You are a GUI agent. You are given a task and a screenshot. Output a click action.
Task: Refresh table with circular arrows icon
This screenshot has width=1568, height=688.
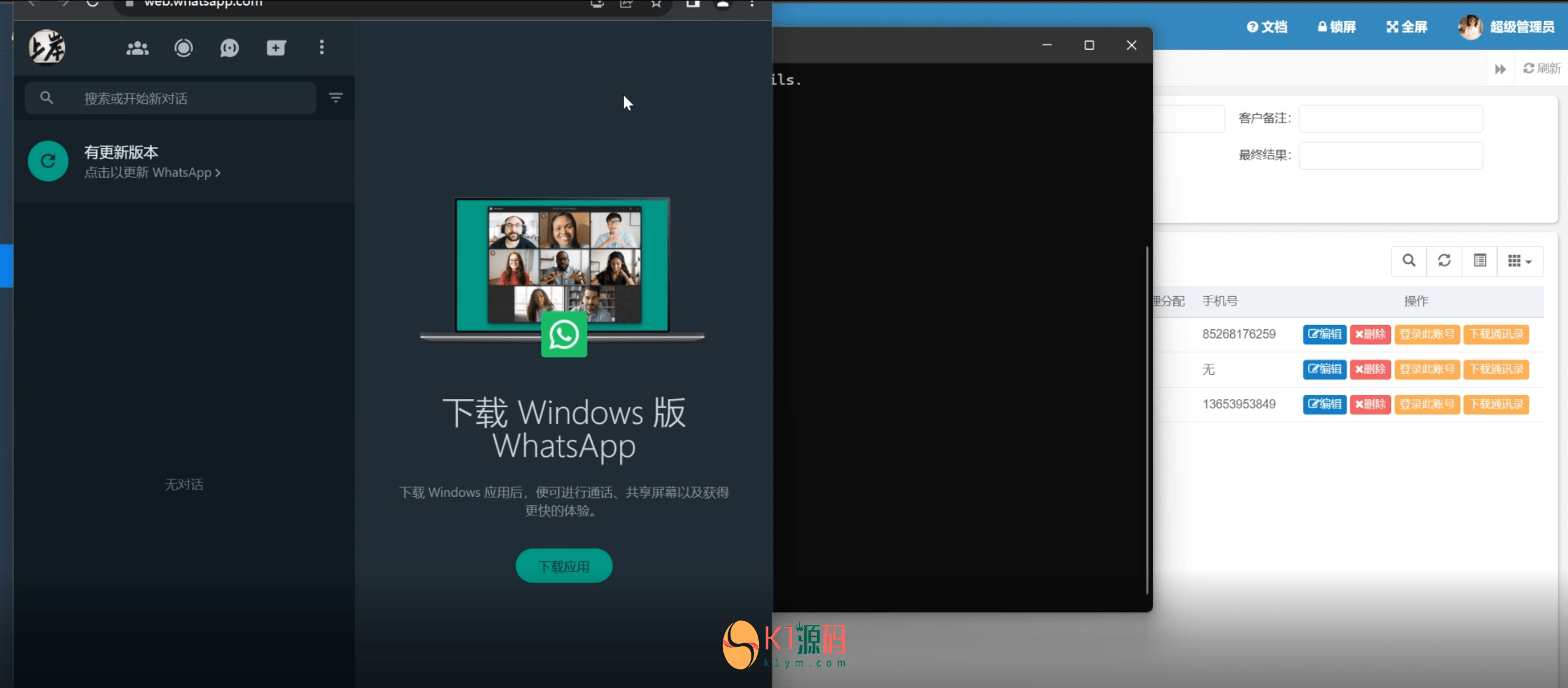tap(1444, 261)
